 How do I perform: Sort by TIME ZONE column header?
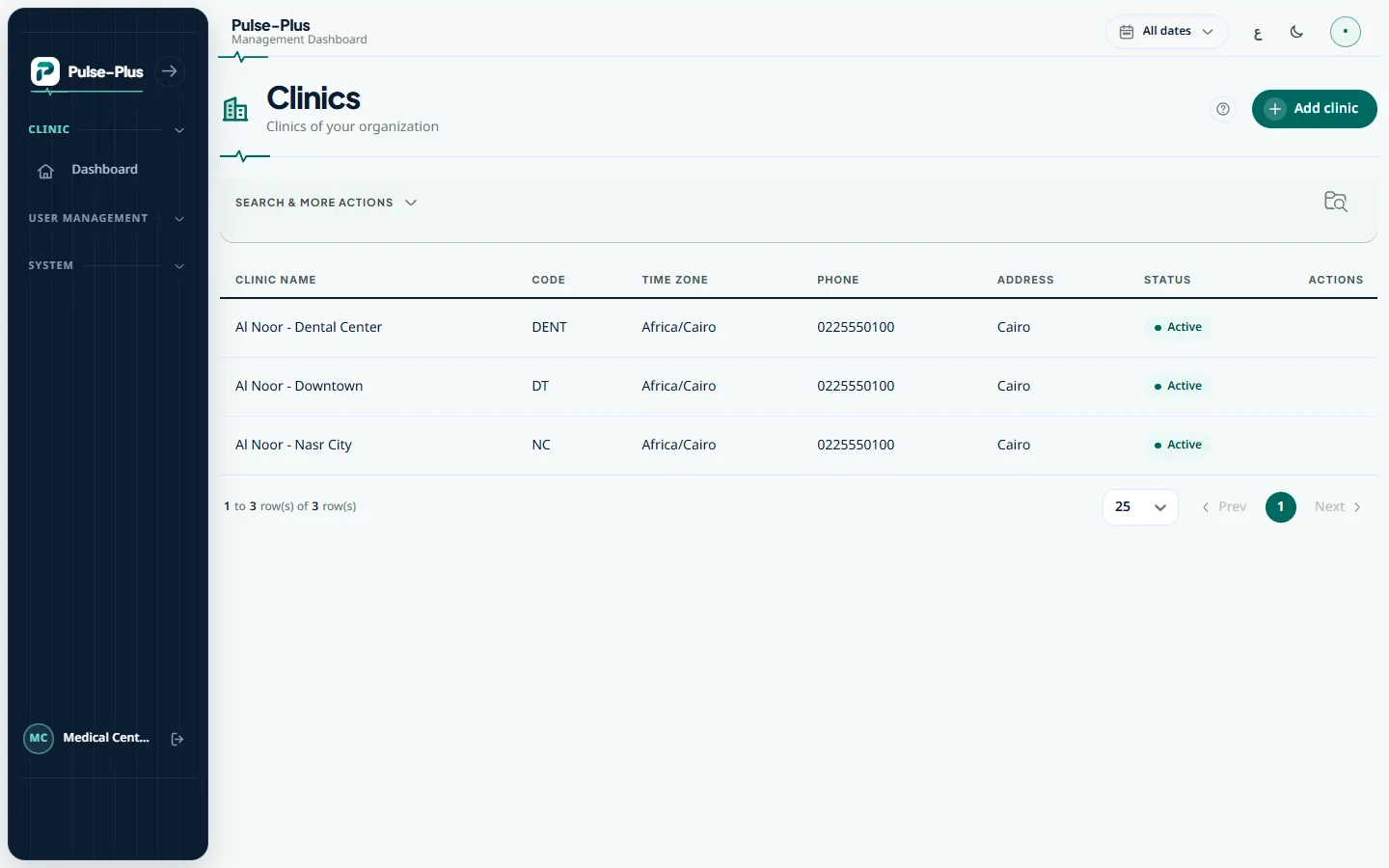(675, 281)
